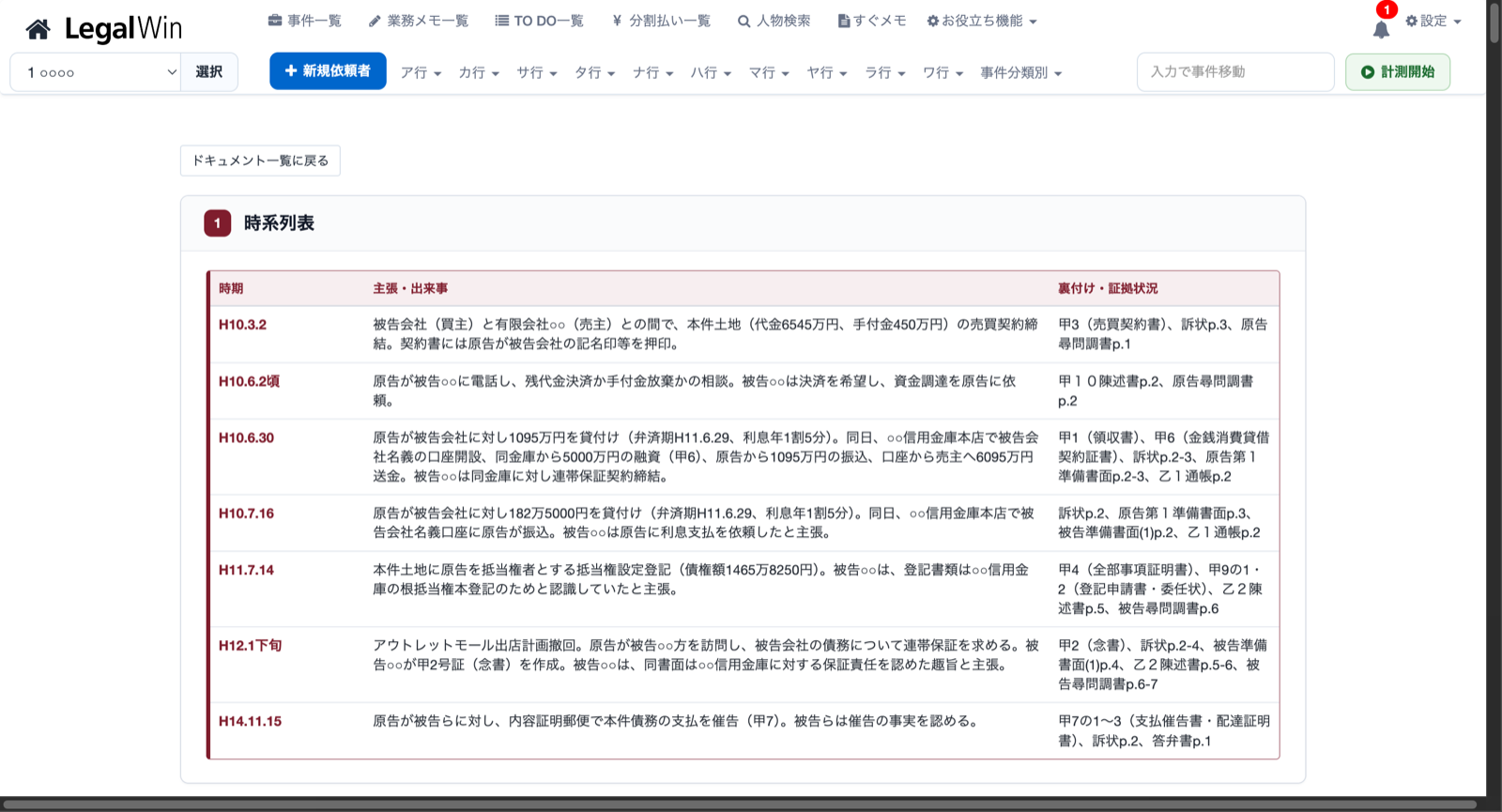Expand the マ行 dropdown
Image resolution: width=1502 pixels, height=812 pixels.
tap(769, 72)
